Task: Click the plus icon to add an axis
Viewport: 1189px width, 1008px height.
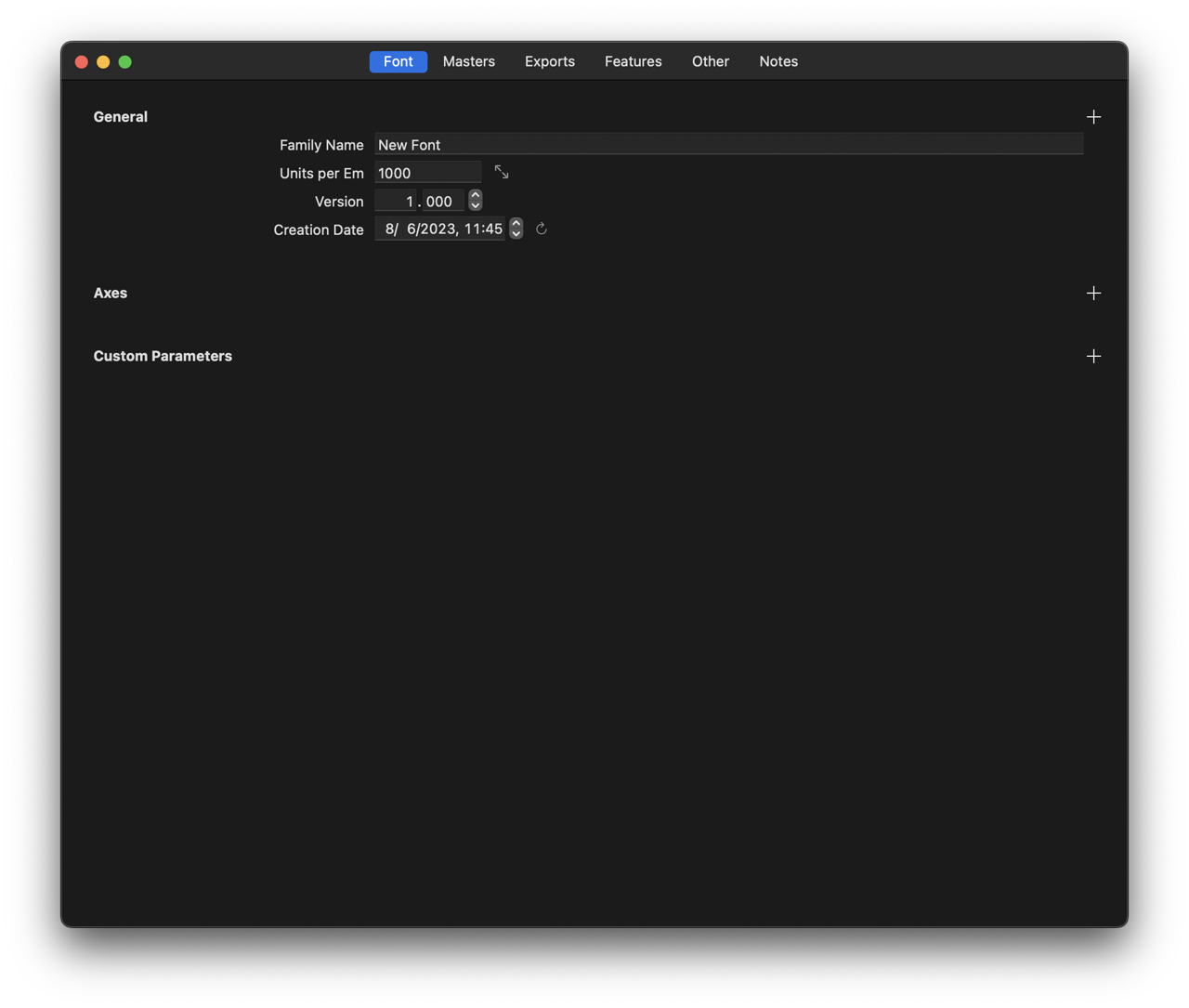Action: pyautogui.click(x=1093, y=293)
